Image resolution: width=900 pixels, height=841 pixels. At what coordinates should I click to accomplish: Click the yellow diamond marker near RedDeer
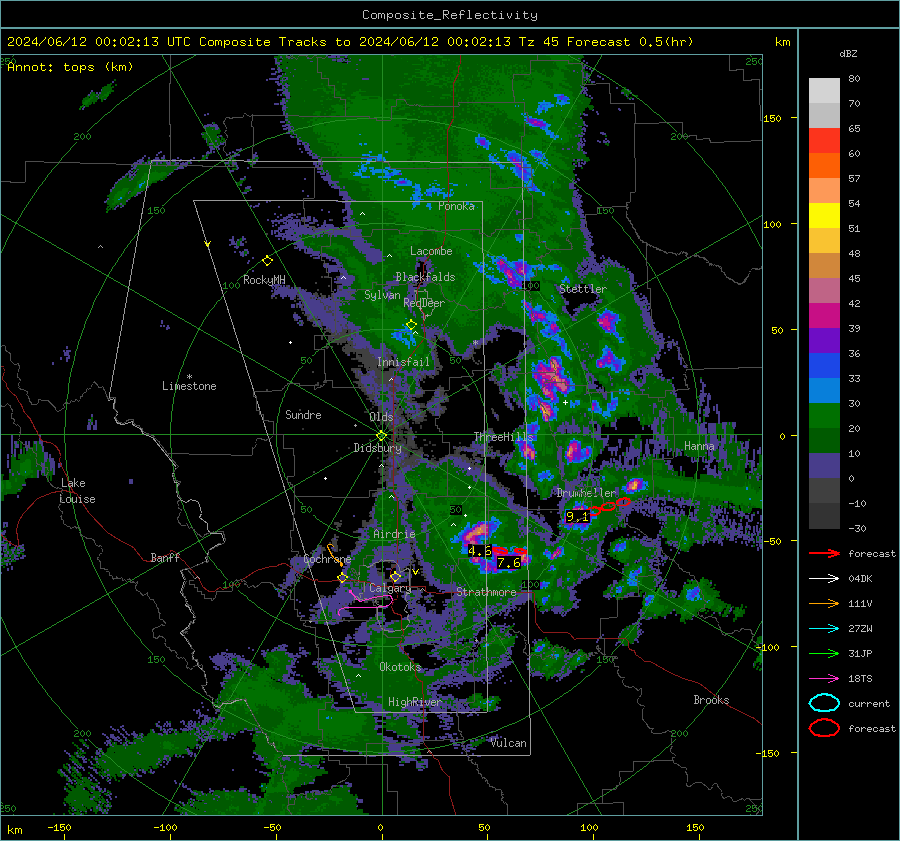click(411, 325)
